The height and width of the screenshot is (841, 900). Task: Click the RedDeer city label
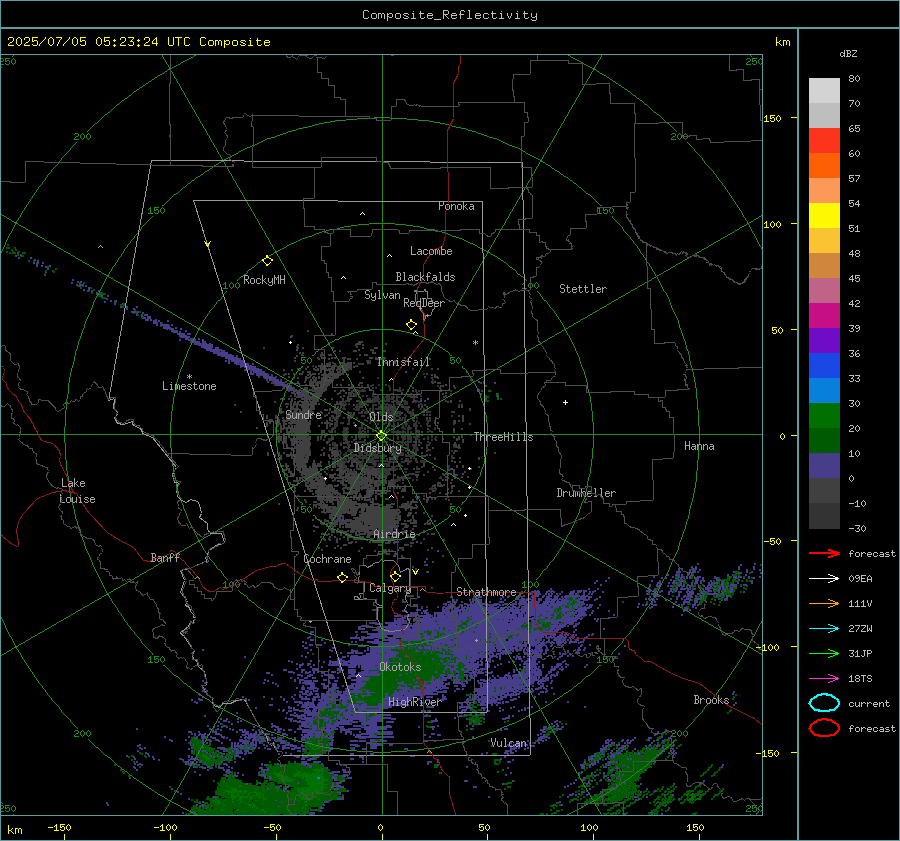pos(424,303)
